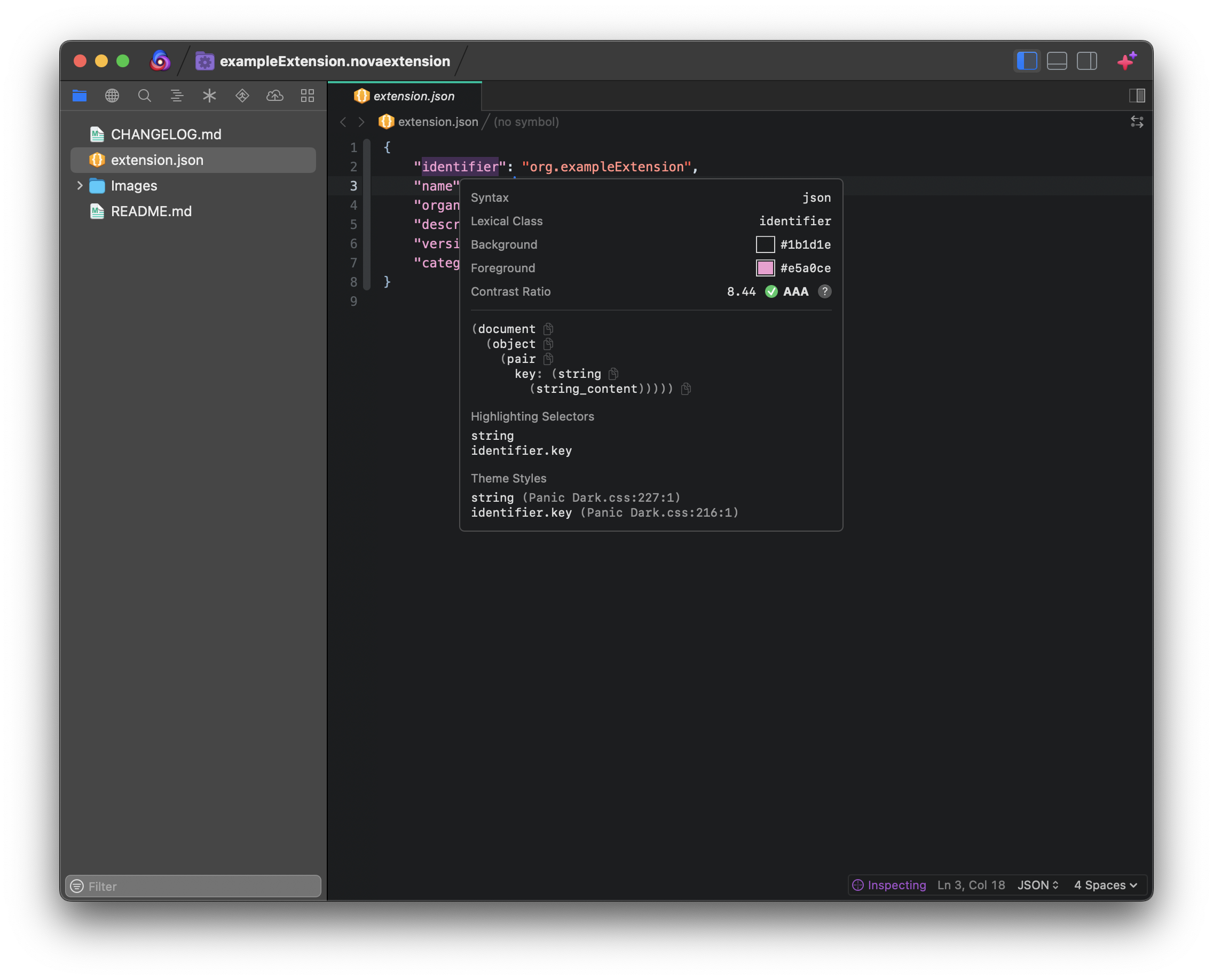Click the Highlighting Selectors heading
The height and width of the screenshot is (980, 1213).
tap(532, 417)
